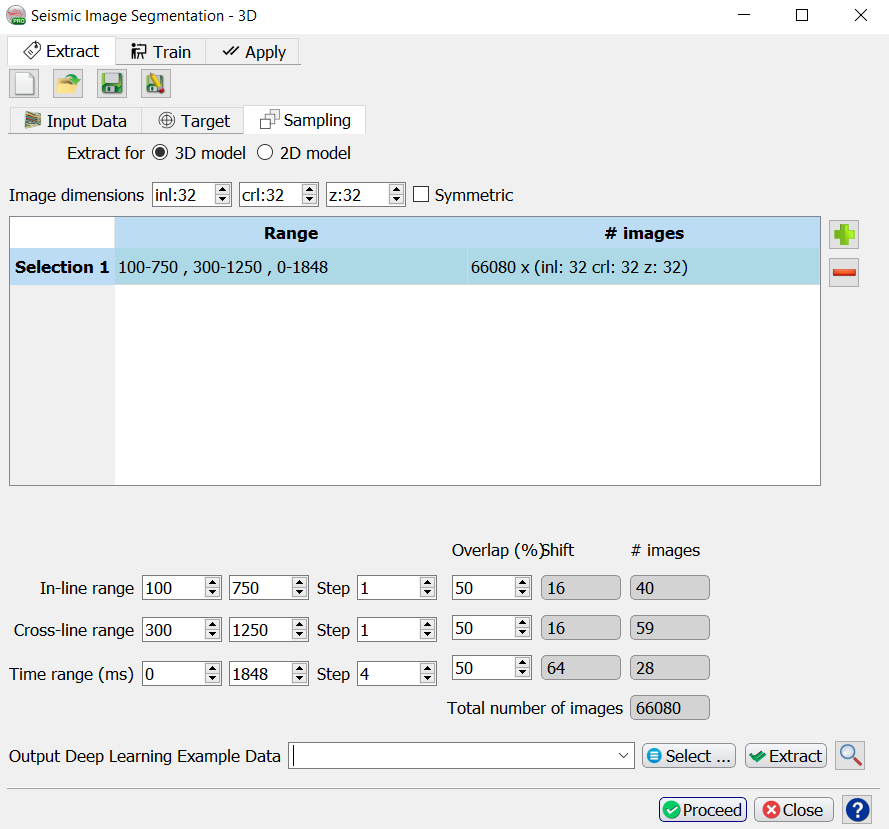The height and width of the screenshot is (829, 889).
Task: Add a new selection with green plus
Action: coord(844,235)
